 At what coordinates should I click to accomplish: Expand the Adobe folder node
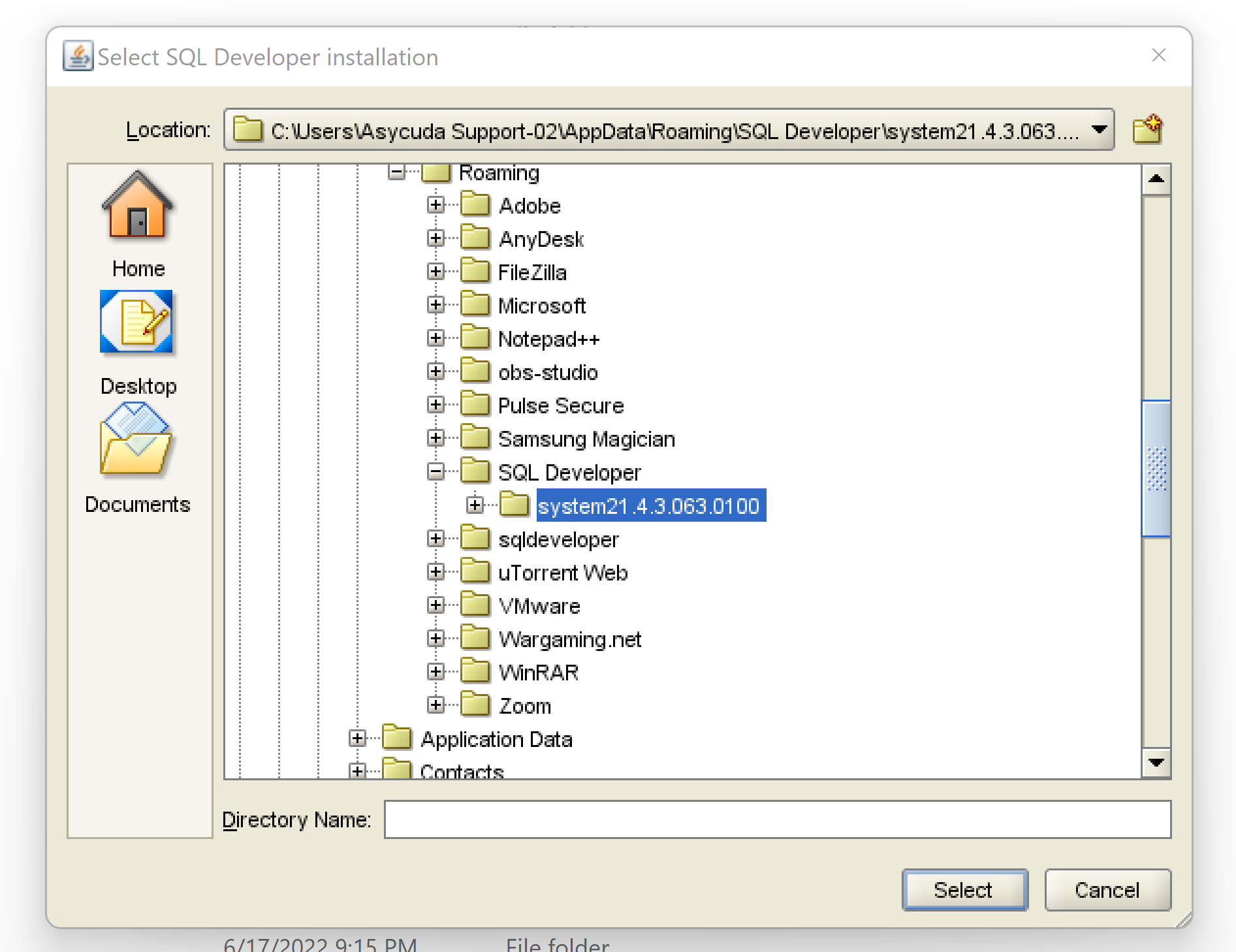pos(436,204)
